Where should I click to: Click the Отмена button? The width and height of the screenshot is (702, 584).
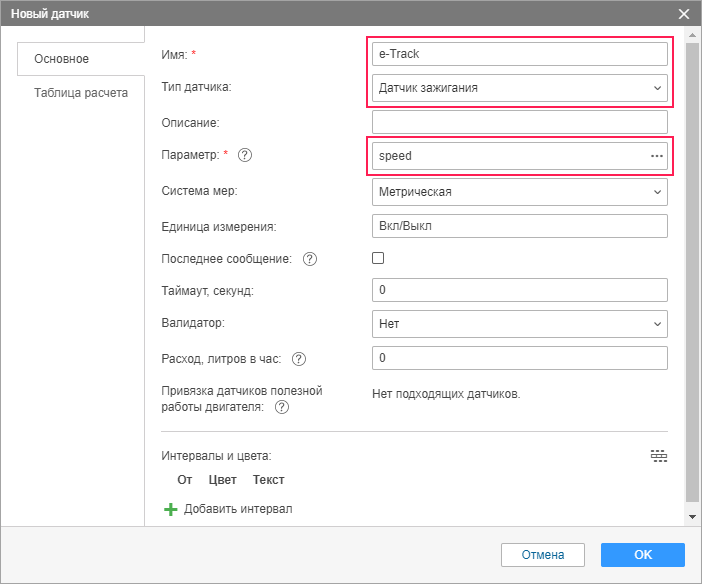(x=543, y=555)
